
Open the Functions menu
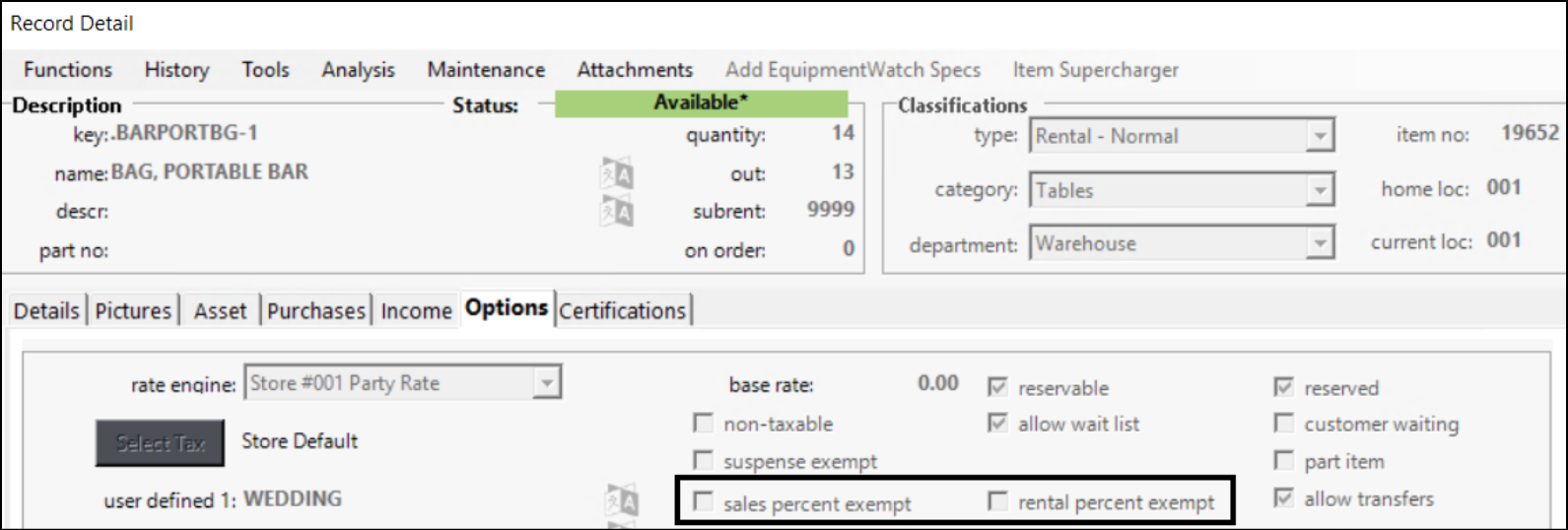click(x=68, y=70)
